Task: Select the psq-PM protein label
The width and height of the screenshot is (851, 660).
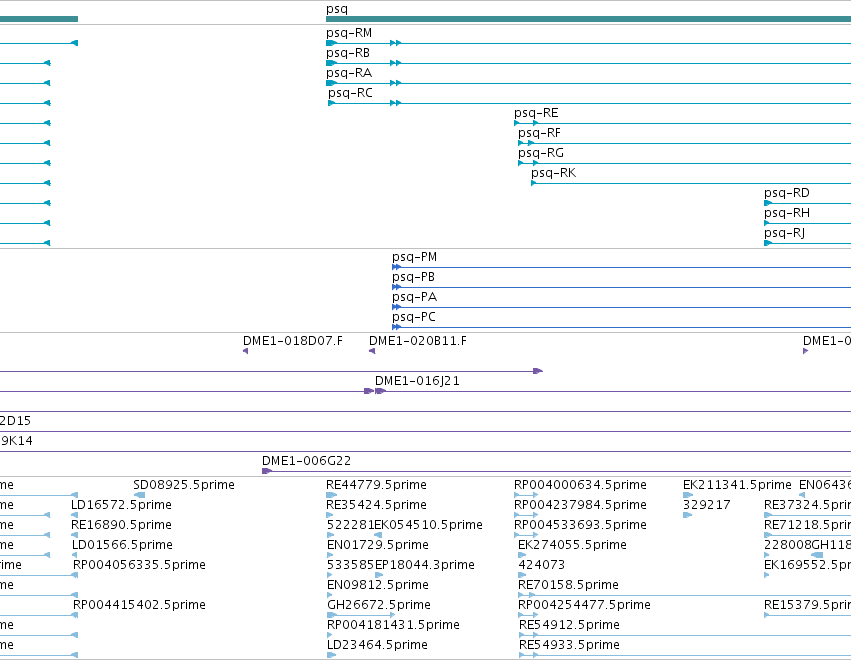Action: (x=415, y=257)
